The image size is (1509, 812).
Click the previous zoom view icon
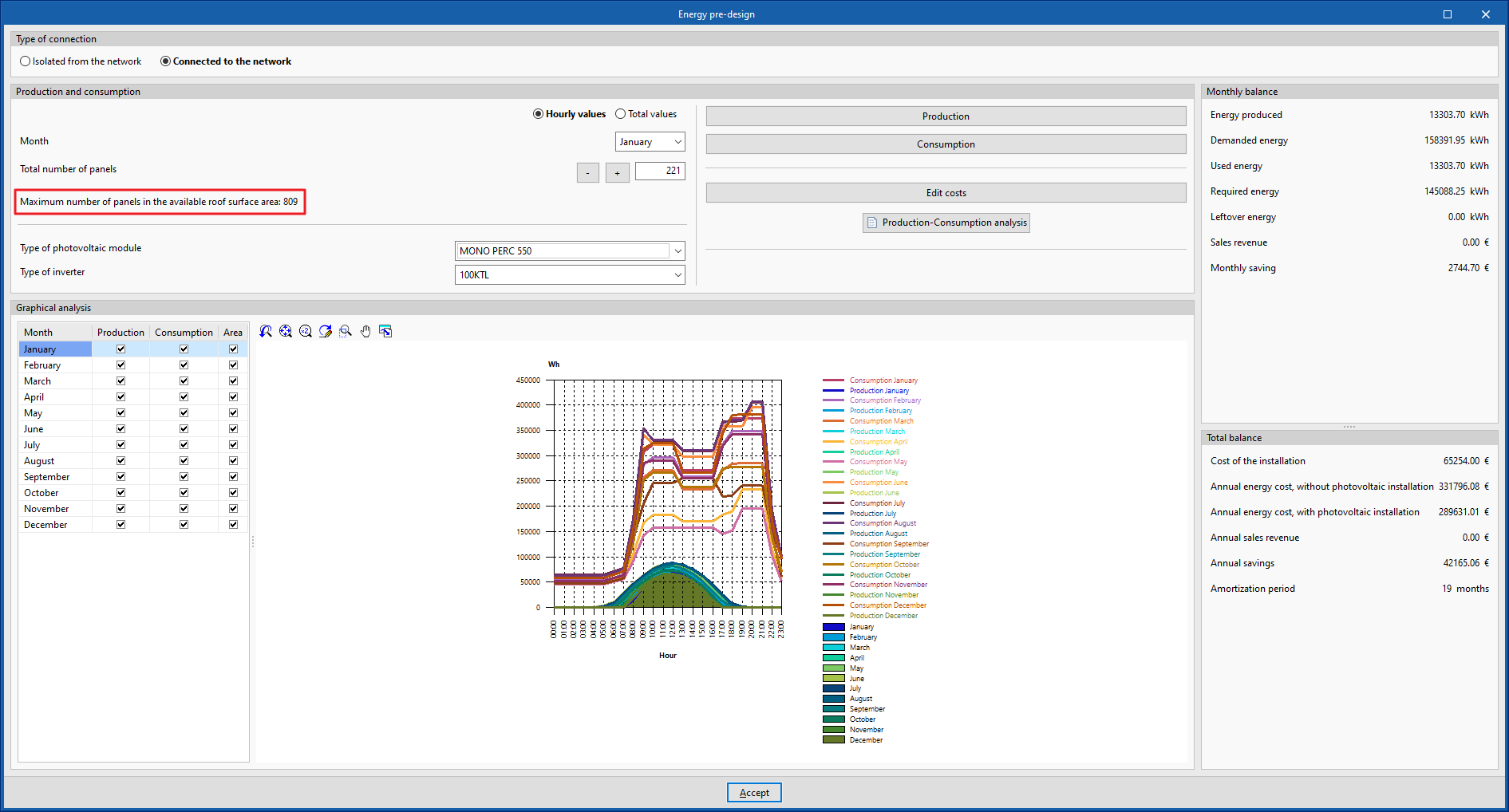[266, 331]
